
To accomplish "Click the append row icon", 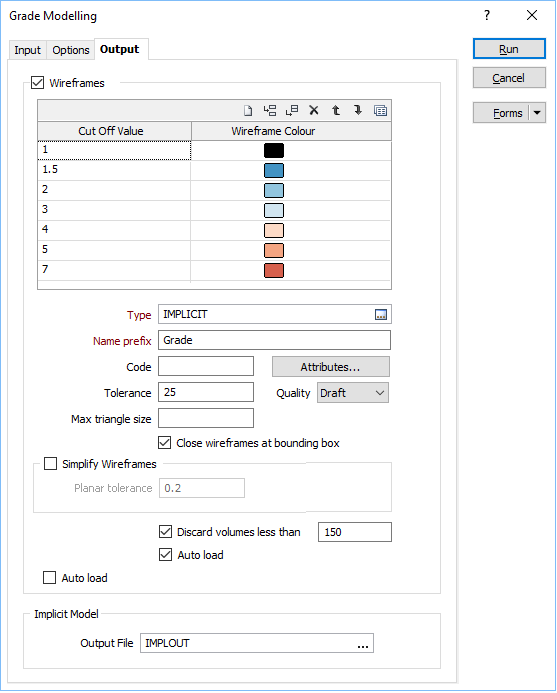I will click(292, 110).
